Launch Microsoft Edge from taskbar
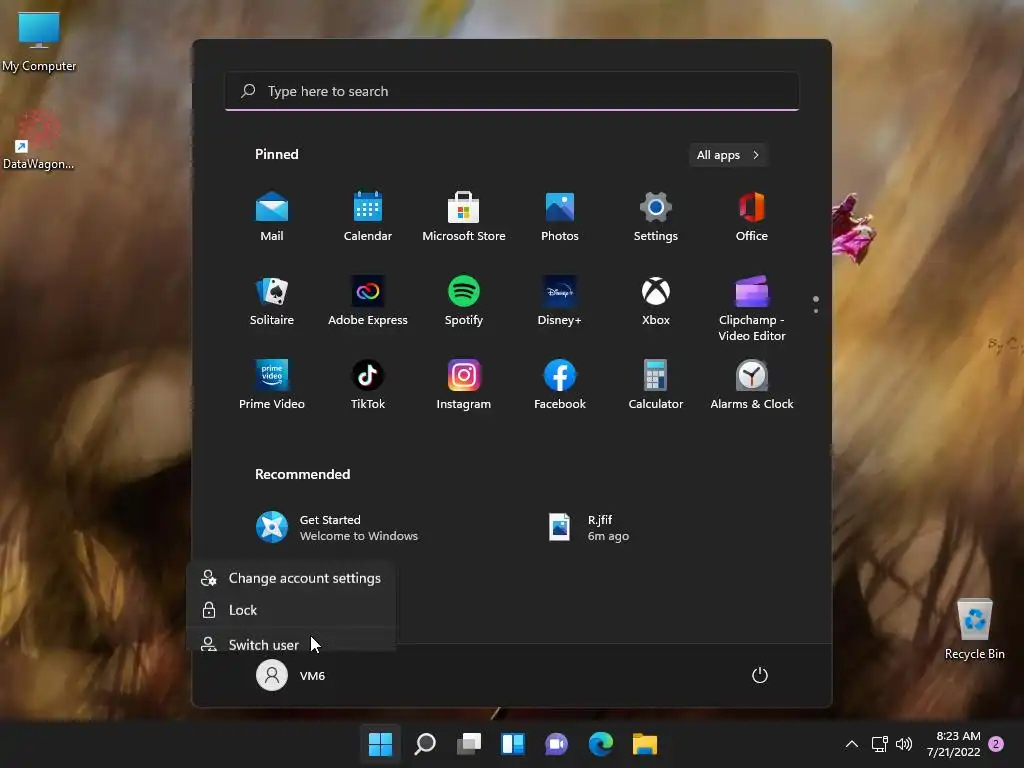 [x=601, y=744]
